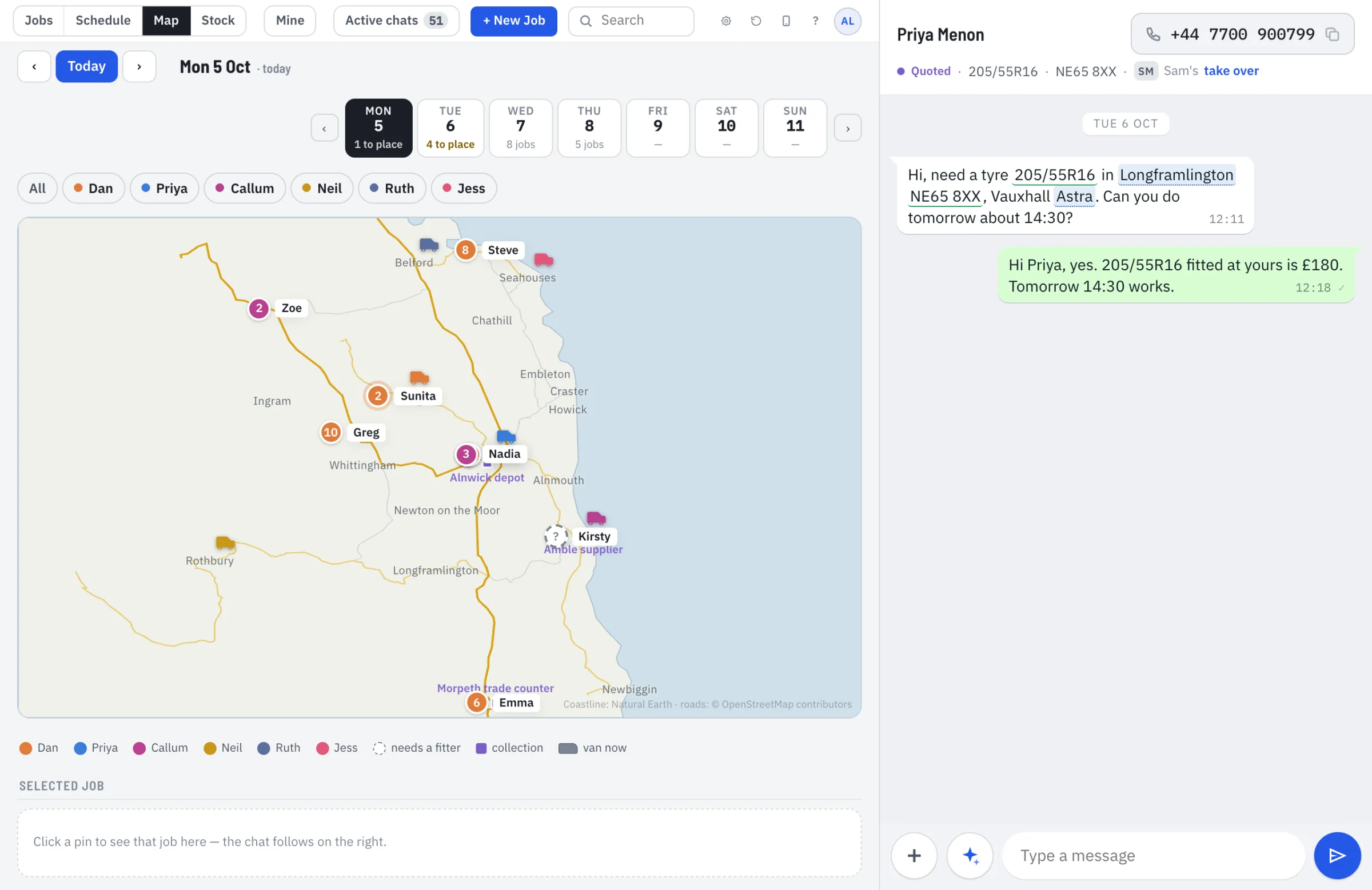Focus the Search field

631,21
